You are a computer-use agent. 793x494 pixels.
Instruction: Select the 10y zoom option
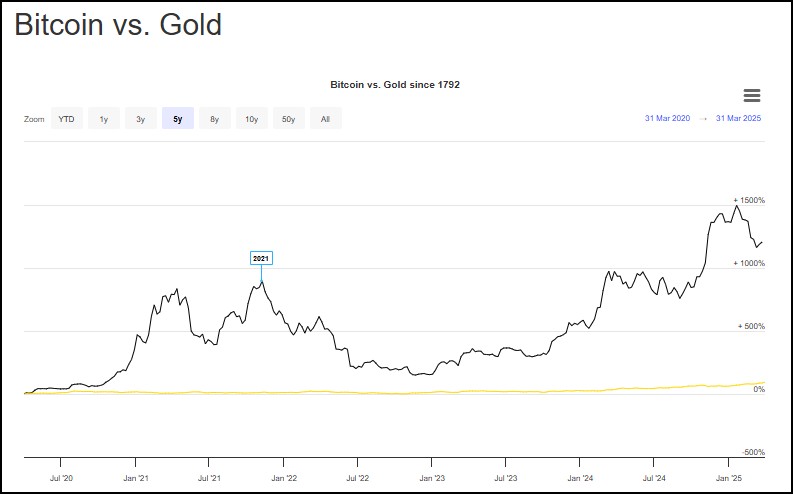pyautogui.click(x=252, y=119)
